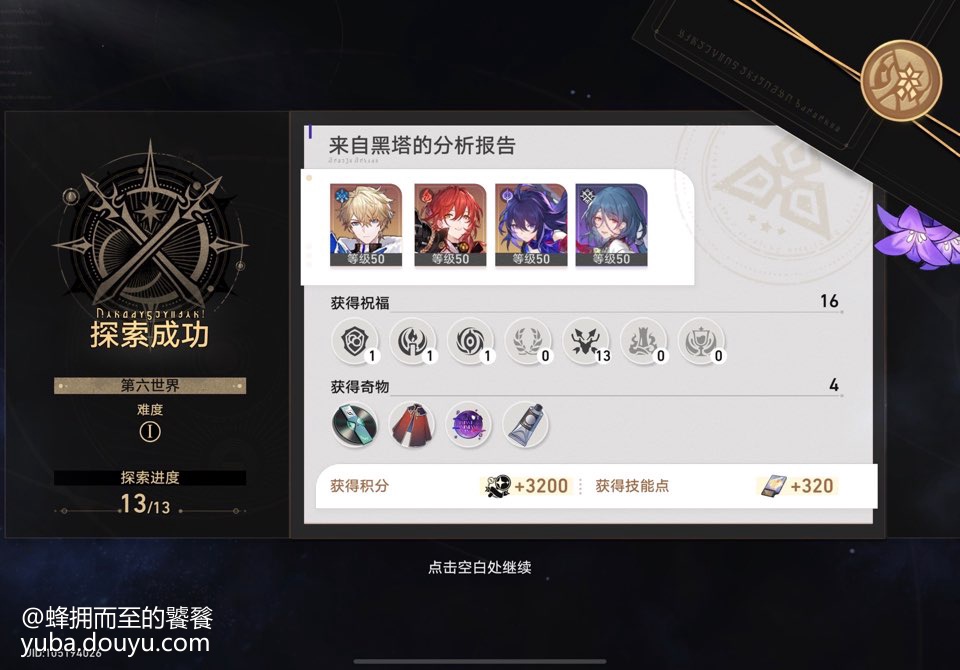This screenshot has height=670, width=960.
Task: Click 点击空白处继续 to continue
Action: click(x=479, y=567)
